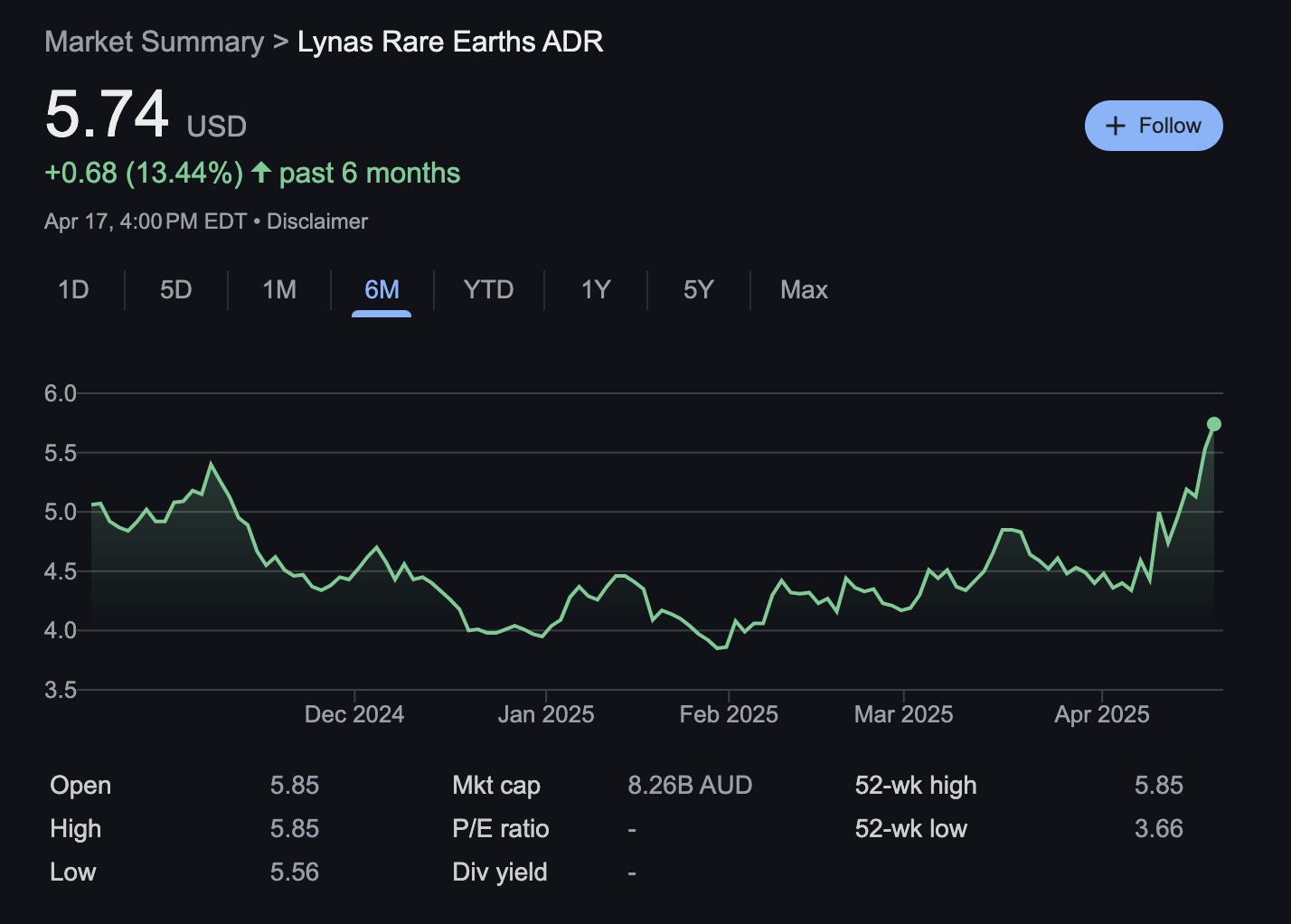
Task: Click the past 6 months text
Action: [x=370, y=173]
